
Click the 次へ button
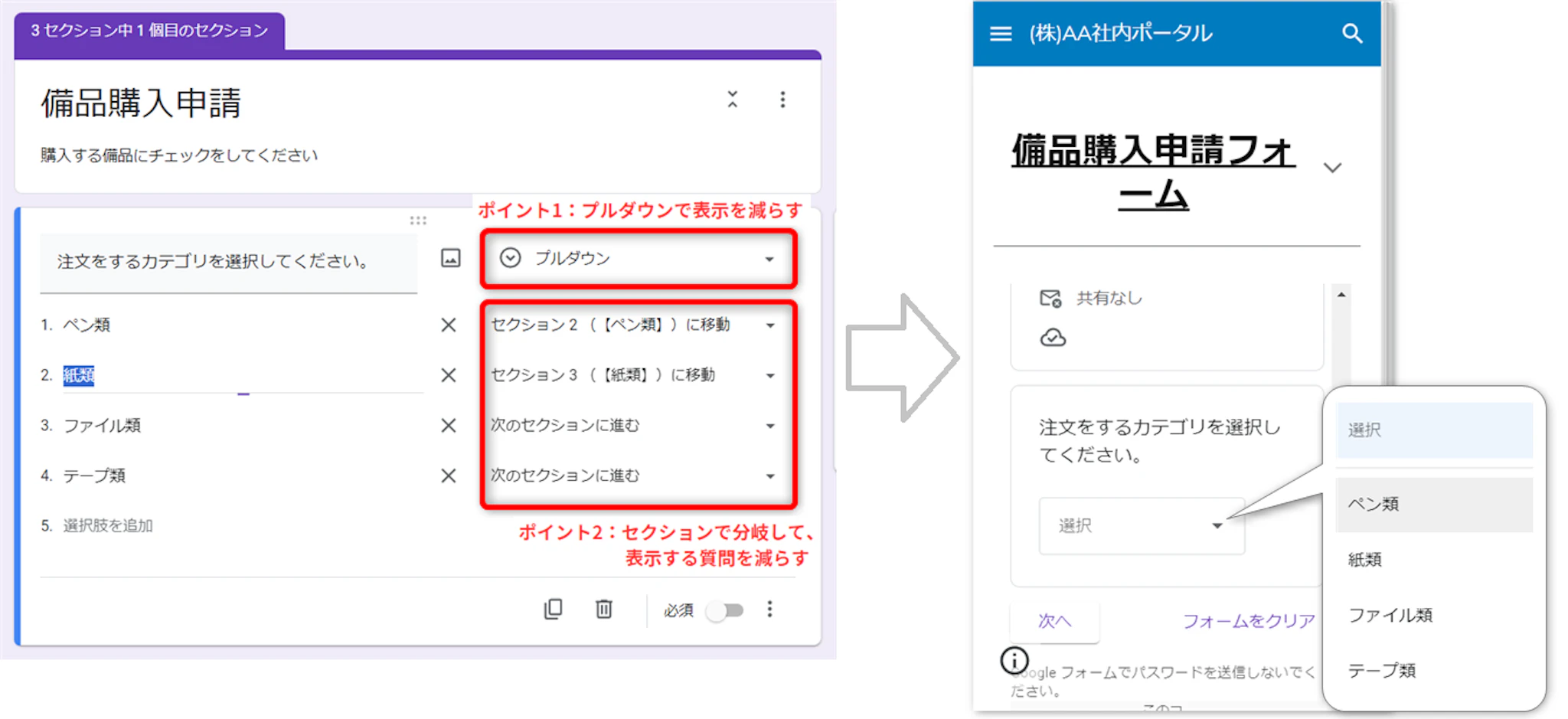1054,621
